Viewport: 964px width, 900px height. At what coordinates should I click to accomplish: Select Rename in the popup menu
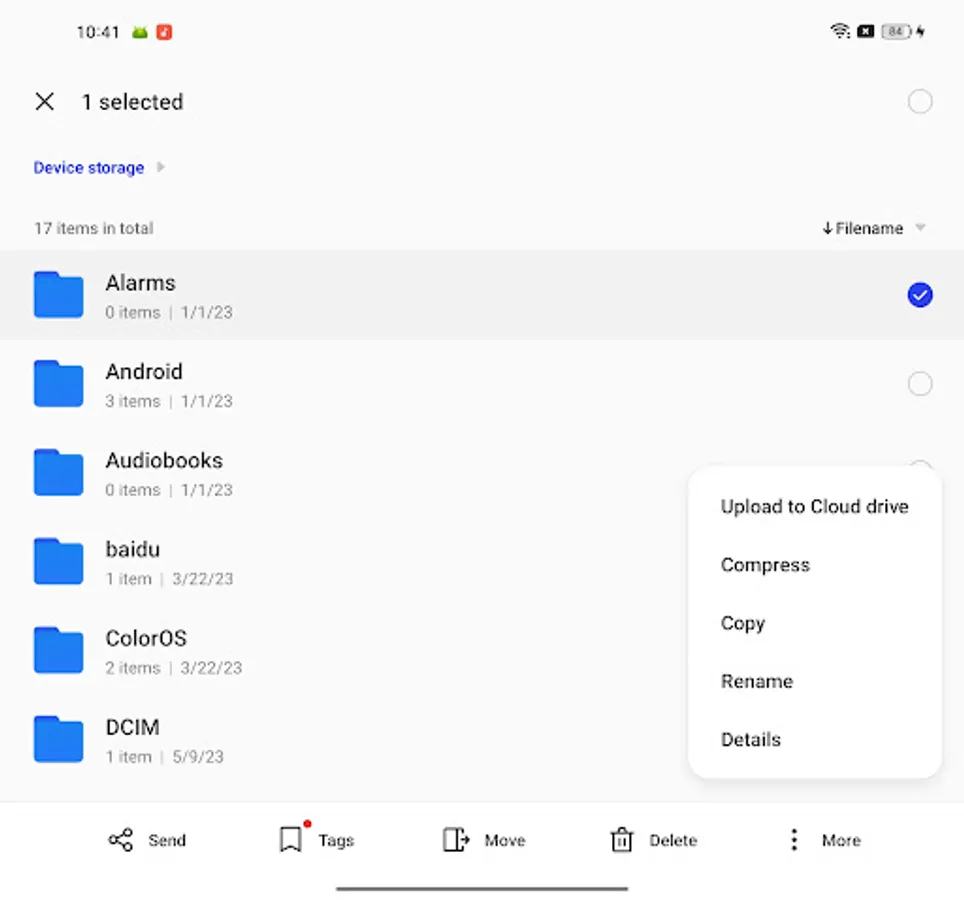click(757, 681)
